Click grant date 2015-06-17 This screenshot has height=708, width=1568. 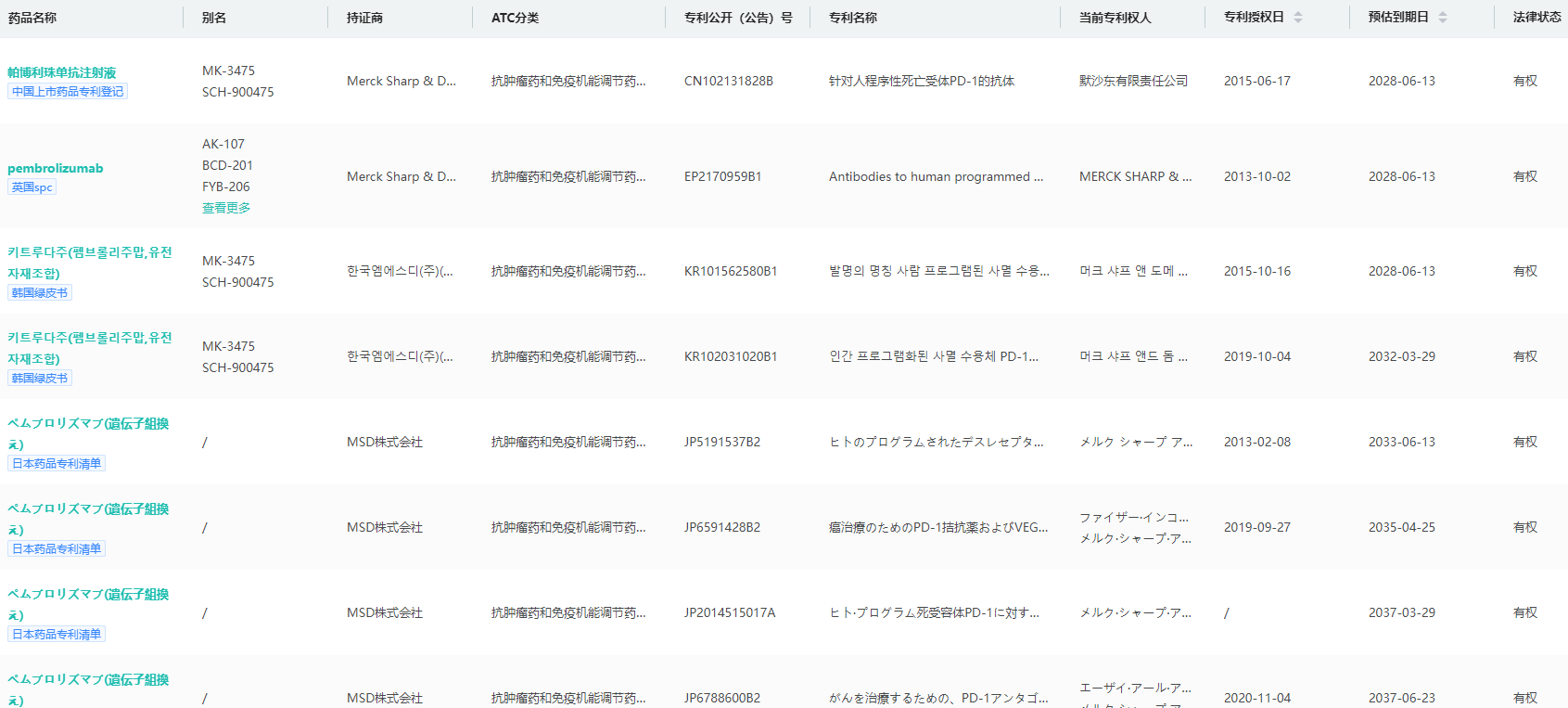coord(1257,82)
